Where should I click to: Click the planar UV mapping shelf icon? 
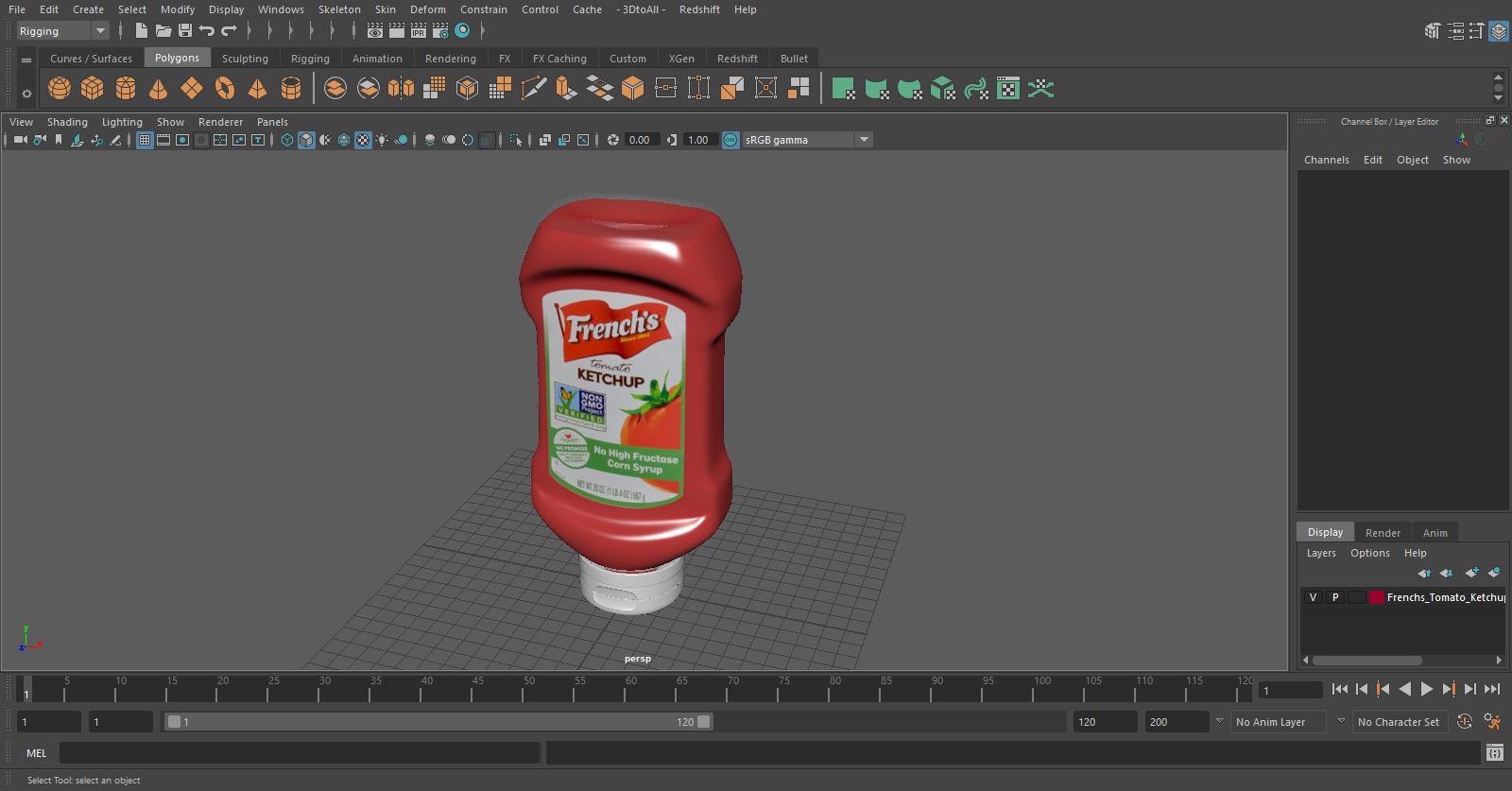tap(844, 89)
